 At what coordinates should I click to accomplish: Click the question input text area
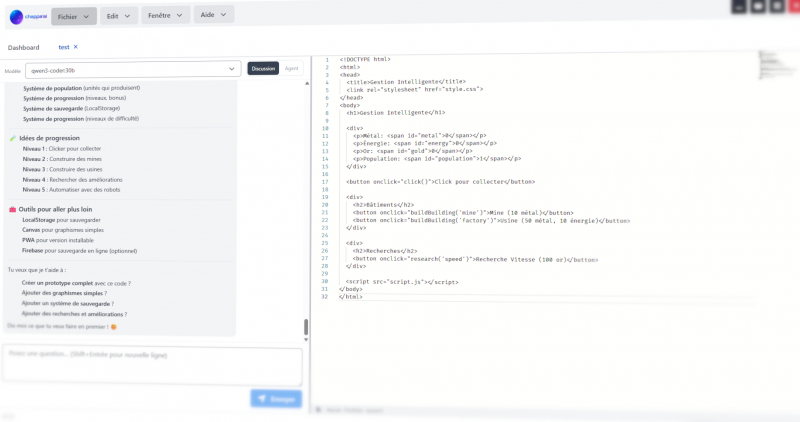tap(152, 364)
